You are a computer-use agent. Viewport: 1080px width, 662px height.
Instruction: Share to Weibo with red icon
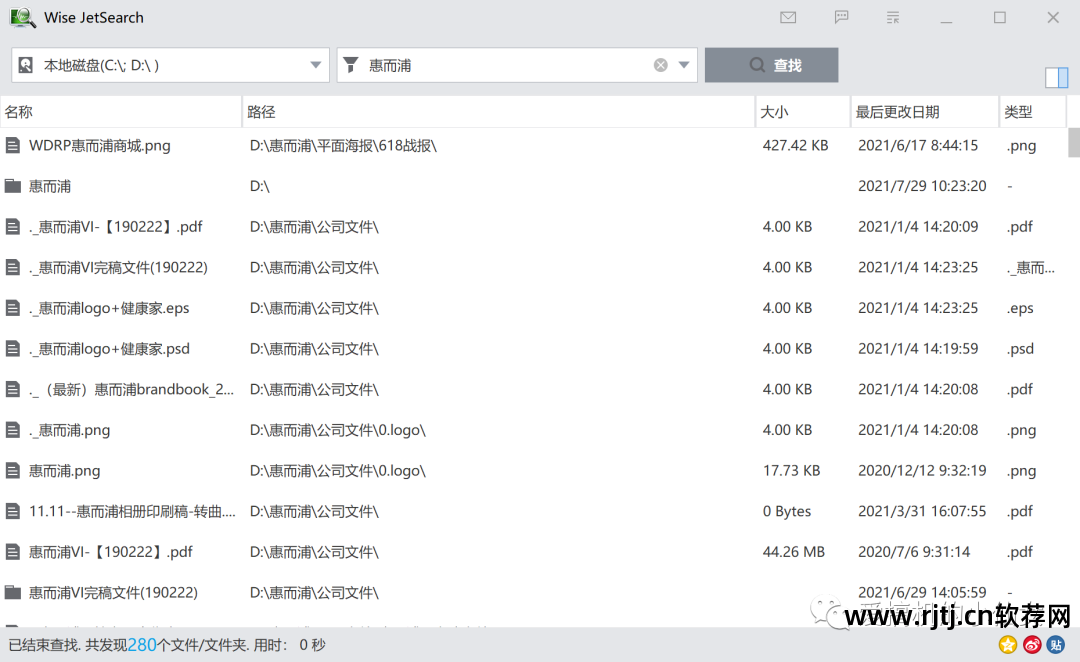pos(1031,645)
